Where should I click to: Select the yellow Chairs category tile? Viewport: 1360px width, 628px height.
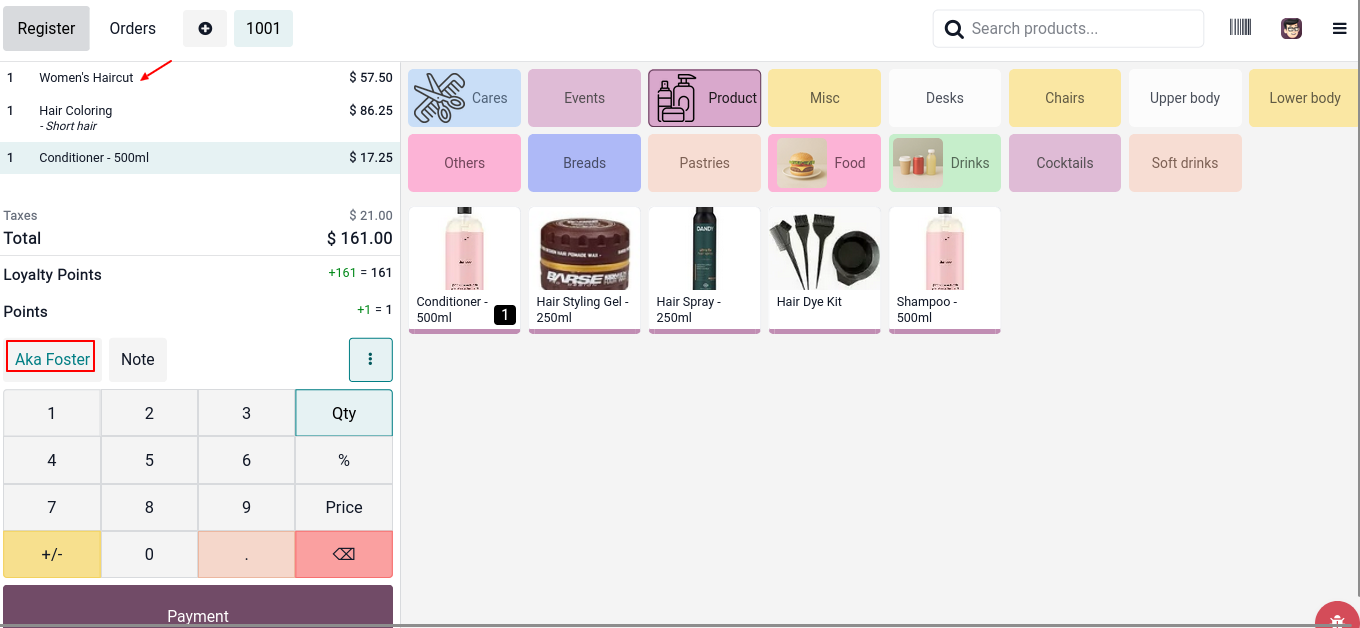pyautogui.click(x=1064, y=98)
